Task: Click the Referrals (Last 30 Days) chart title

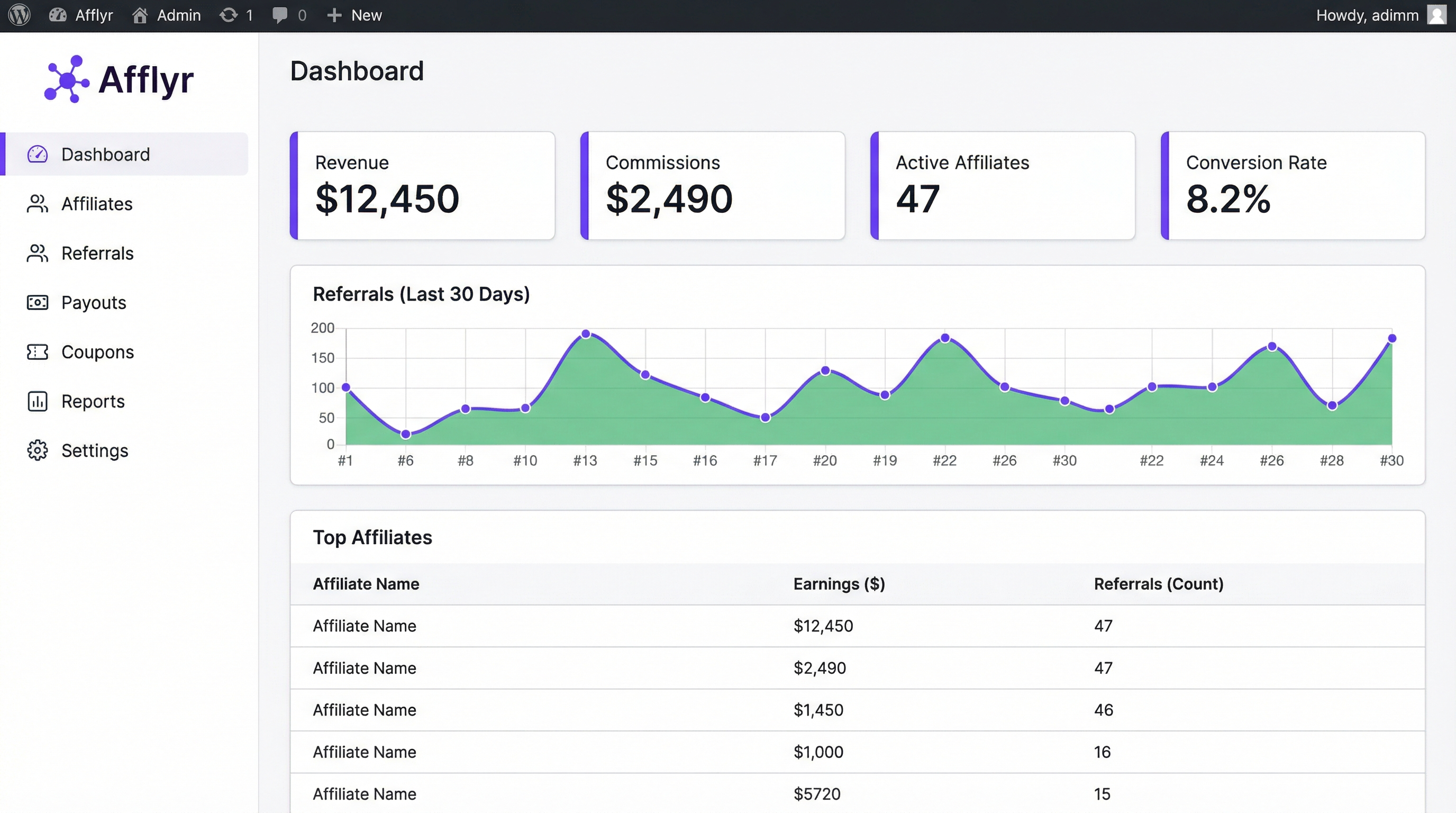Action: tap(422, 294)
